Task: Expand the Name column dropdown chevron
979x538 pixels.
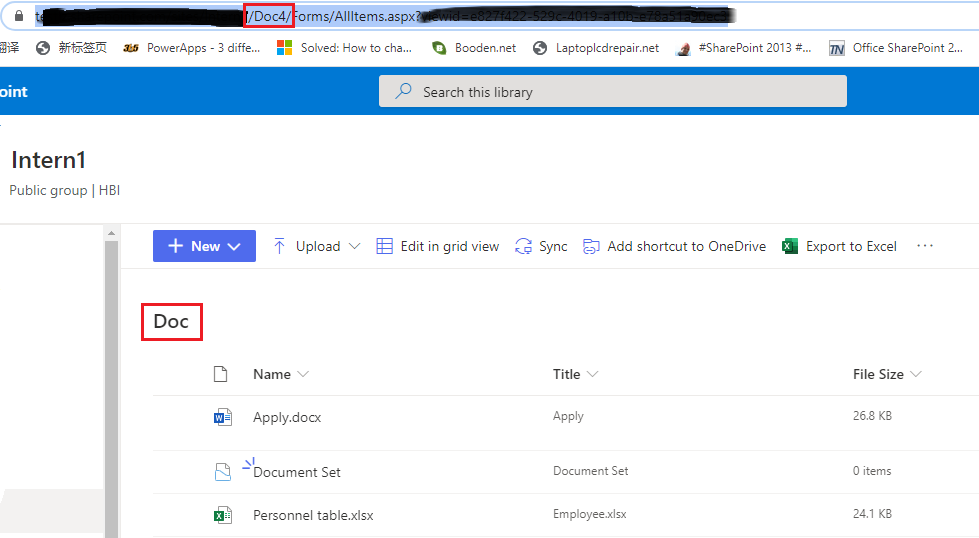Action: (303, 374)
